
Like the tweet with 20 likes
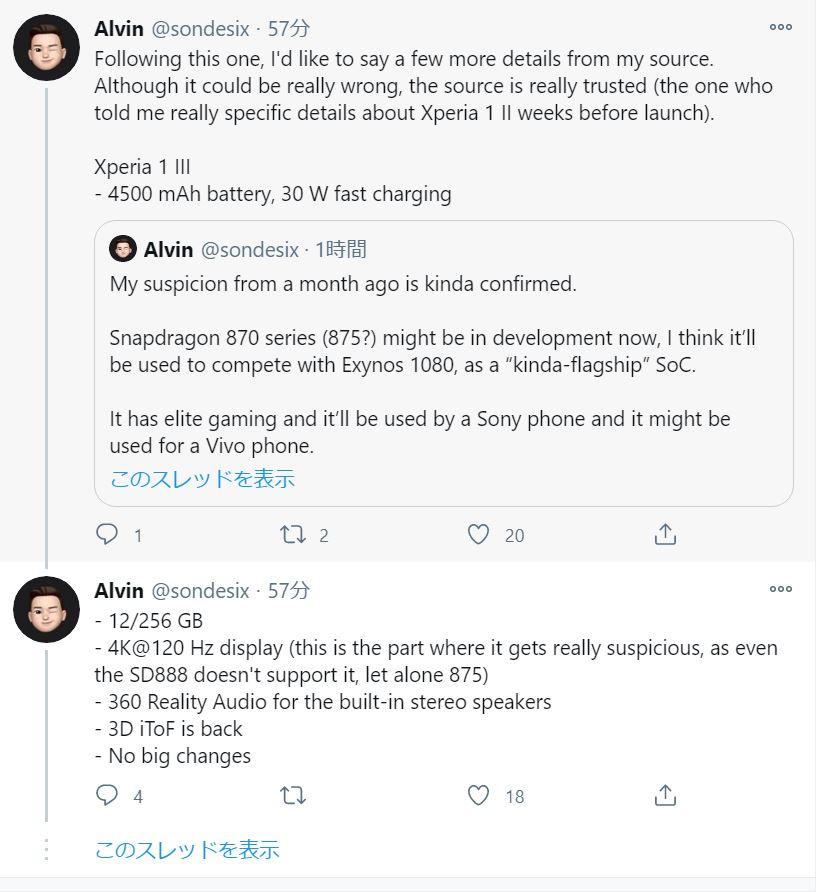pyautogui.click(x=478, y=535)
